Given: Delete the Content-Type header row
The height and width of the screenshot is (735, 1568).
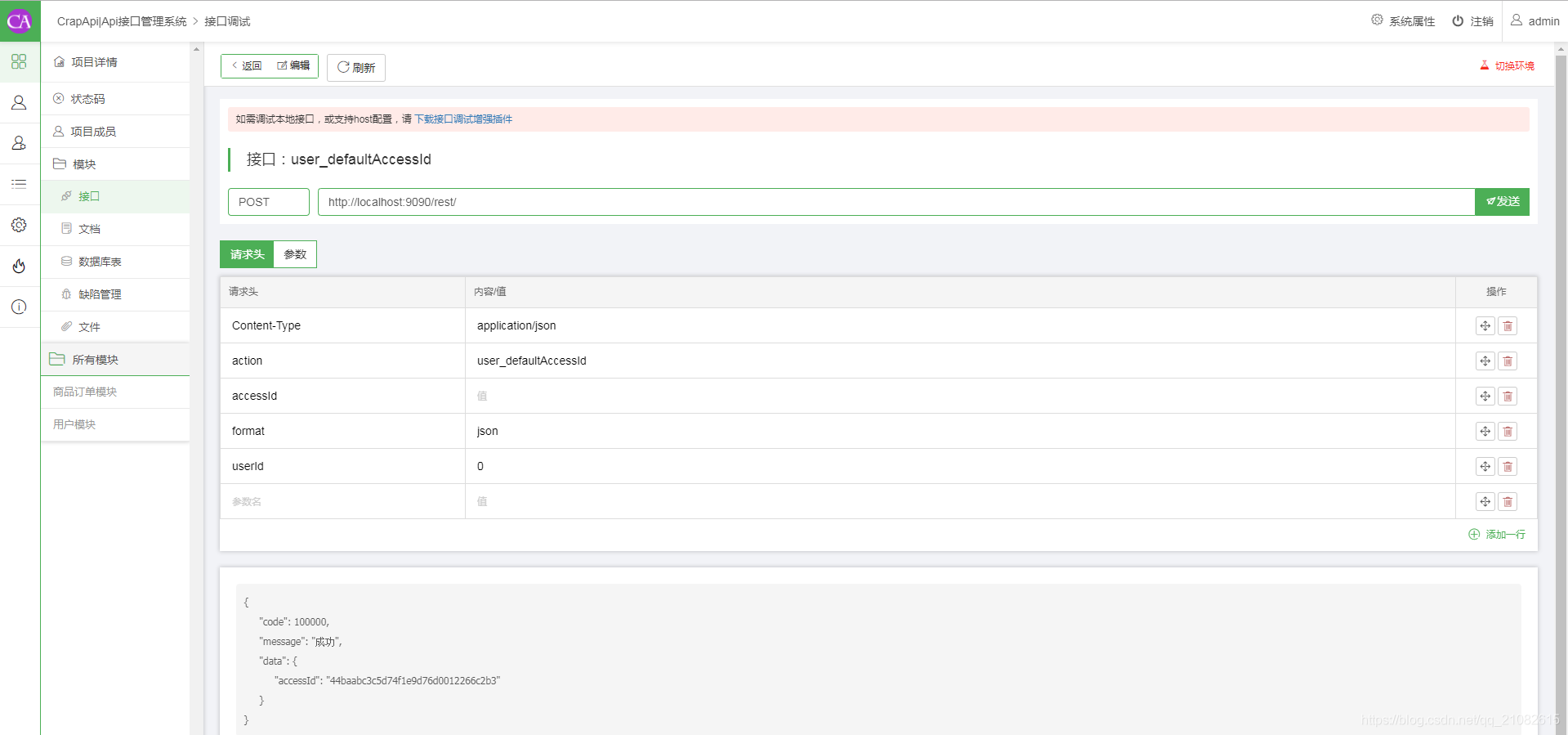Looking at the screenshot, I should (x=1508, y=325).
